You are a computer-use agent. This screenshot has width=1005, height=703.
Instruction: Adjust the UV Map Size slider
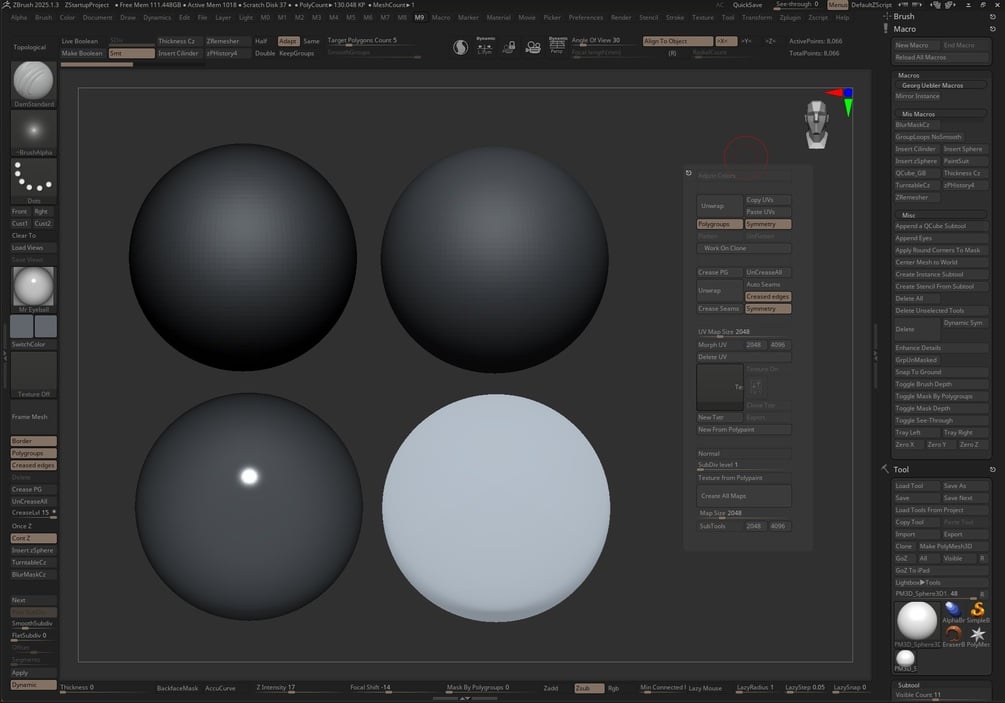[744, 332]
